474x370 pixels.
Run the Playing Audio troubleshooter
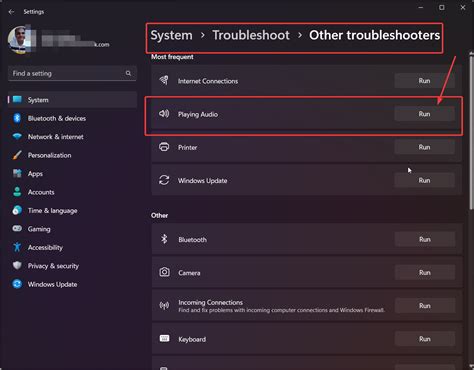(424, 114)
